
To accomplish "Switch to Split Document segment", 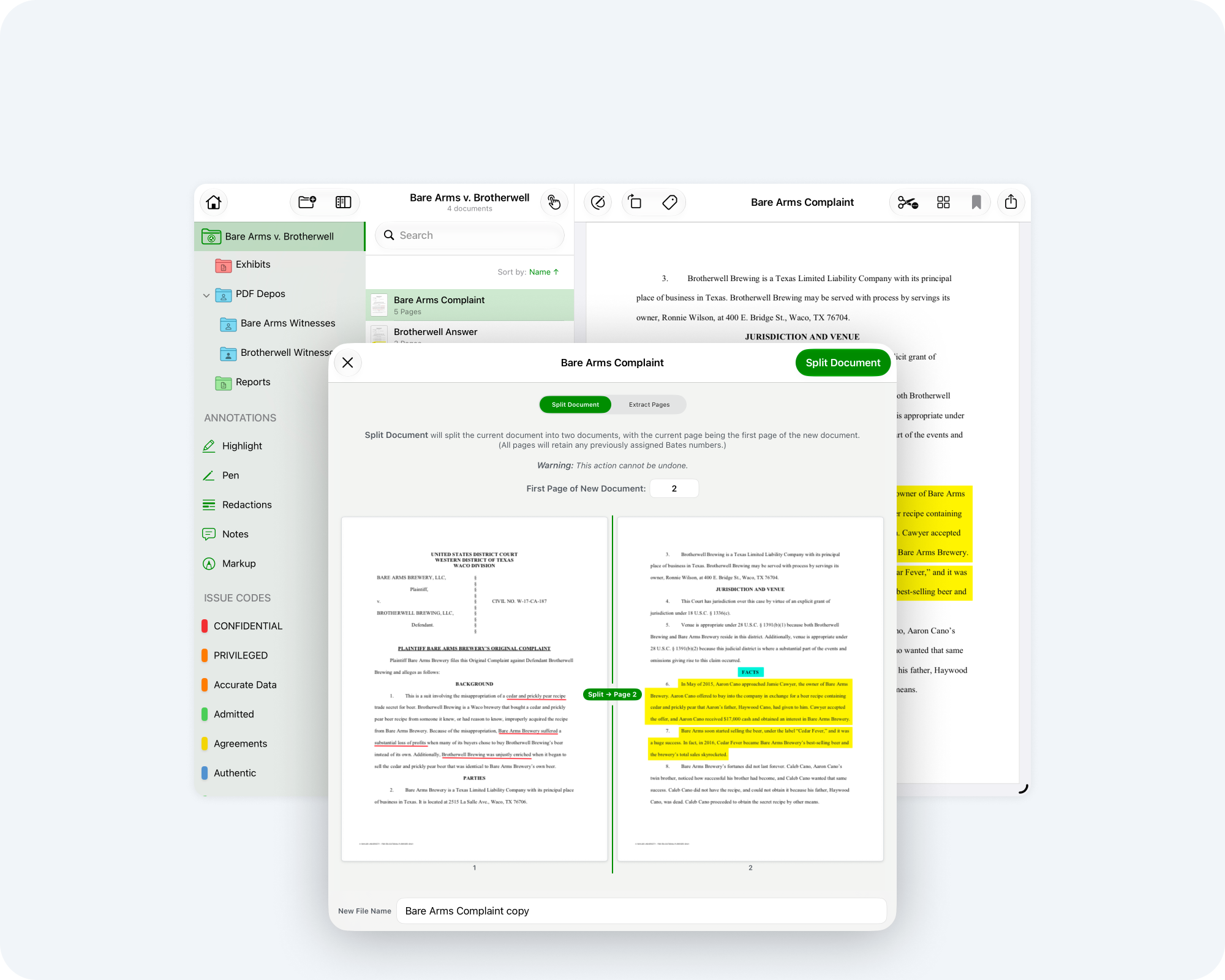I will click(x=575, y=404).
